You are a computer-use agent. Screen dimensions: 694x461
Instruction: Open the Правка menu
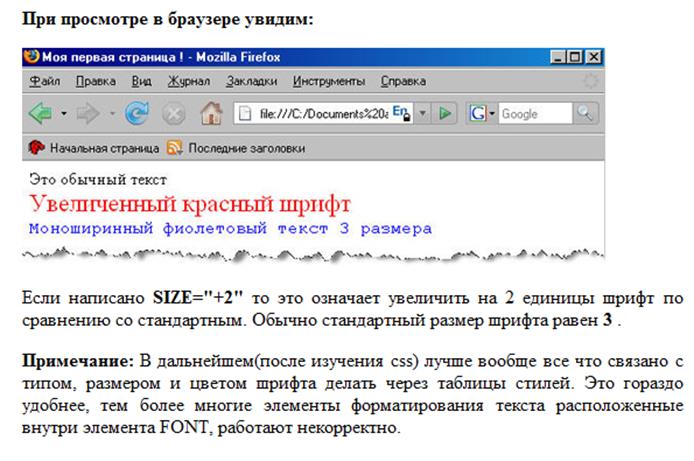click(x=96, y=81)
